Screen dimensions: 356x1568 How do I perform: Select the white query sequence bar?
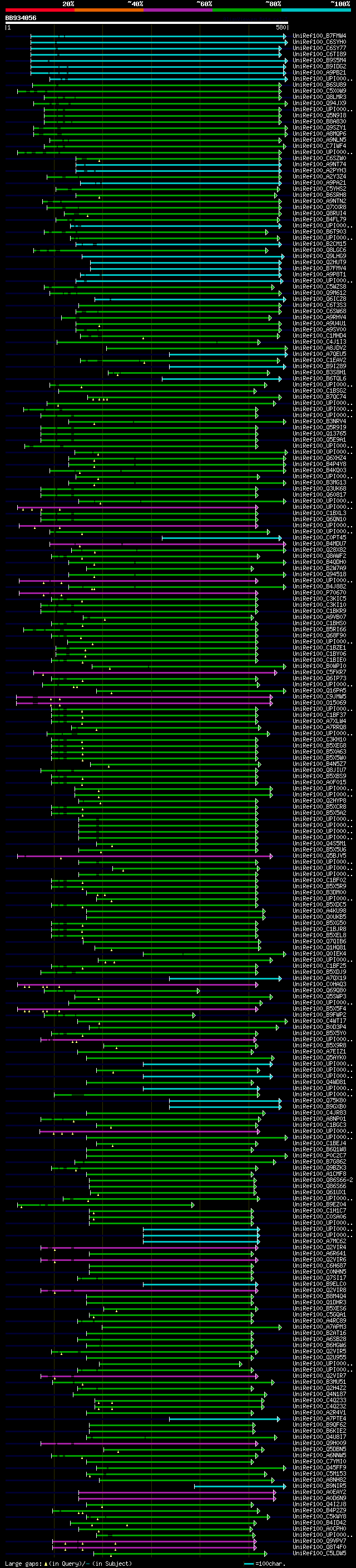click(x=146, y=23)
